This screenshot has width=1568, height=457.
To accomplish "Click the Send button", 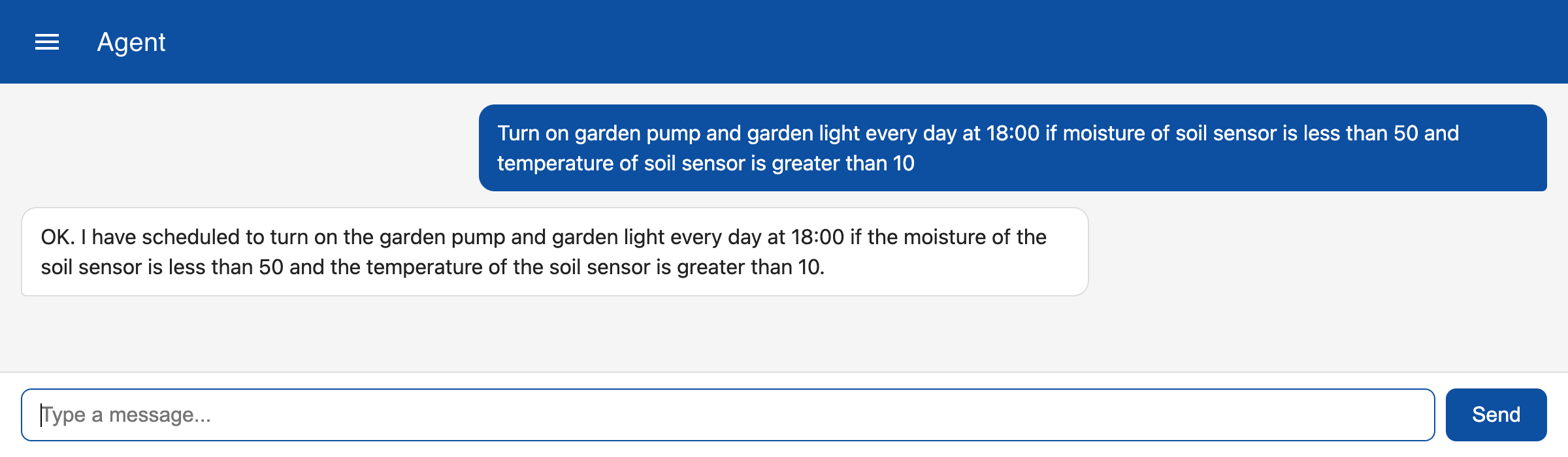I will coord(1496,415).
